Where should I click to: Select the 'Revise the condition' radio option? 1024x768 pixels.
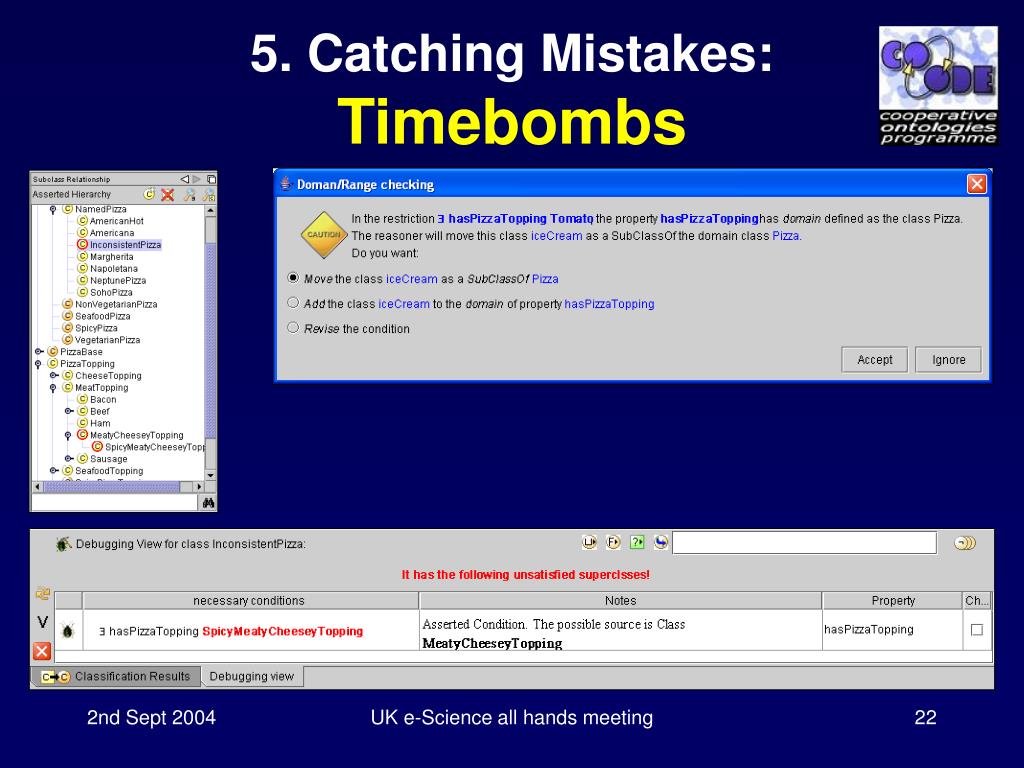coord(293,328)
